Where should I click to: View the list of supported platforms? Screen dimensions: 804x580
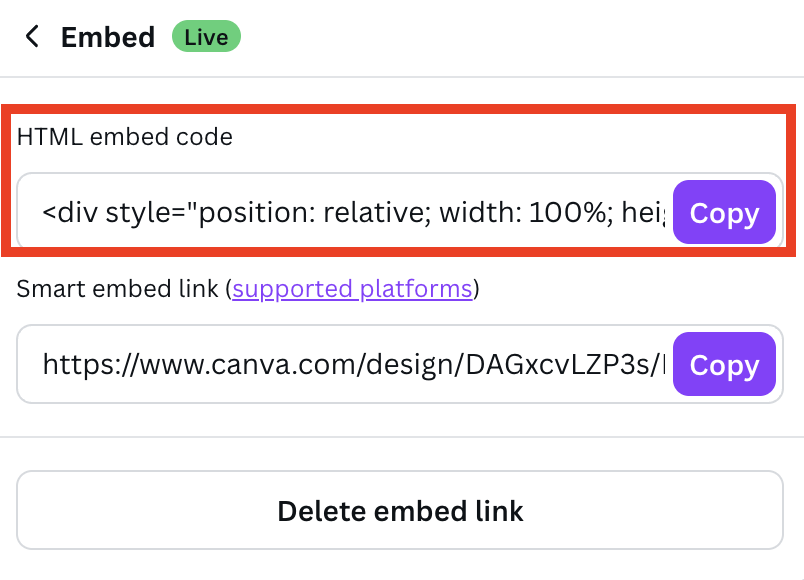352,290
